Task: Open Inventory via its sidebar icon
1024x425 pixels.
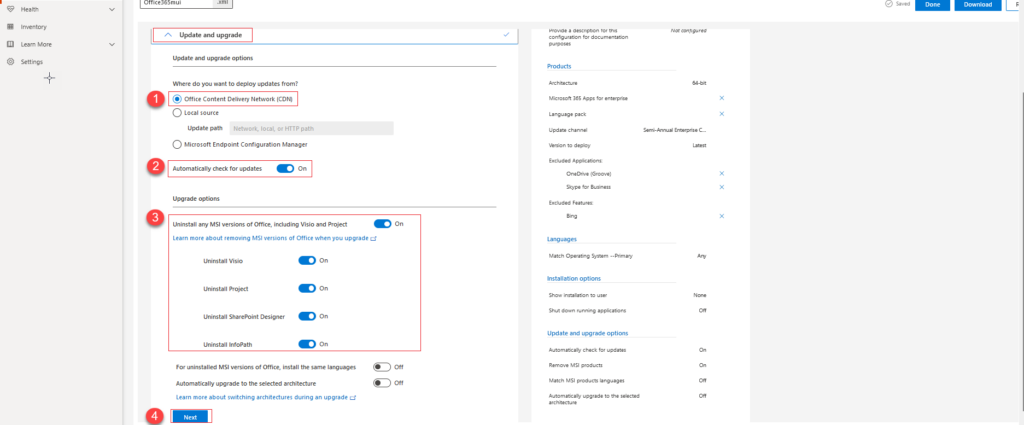Action: point(10,27)
